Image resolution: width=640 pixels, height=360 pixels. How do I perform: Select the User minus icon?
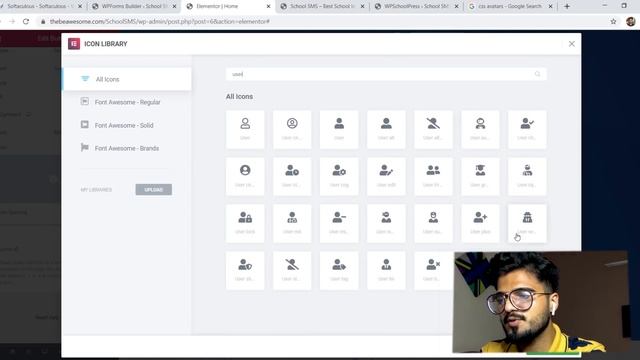tap(339, 224)
